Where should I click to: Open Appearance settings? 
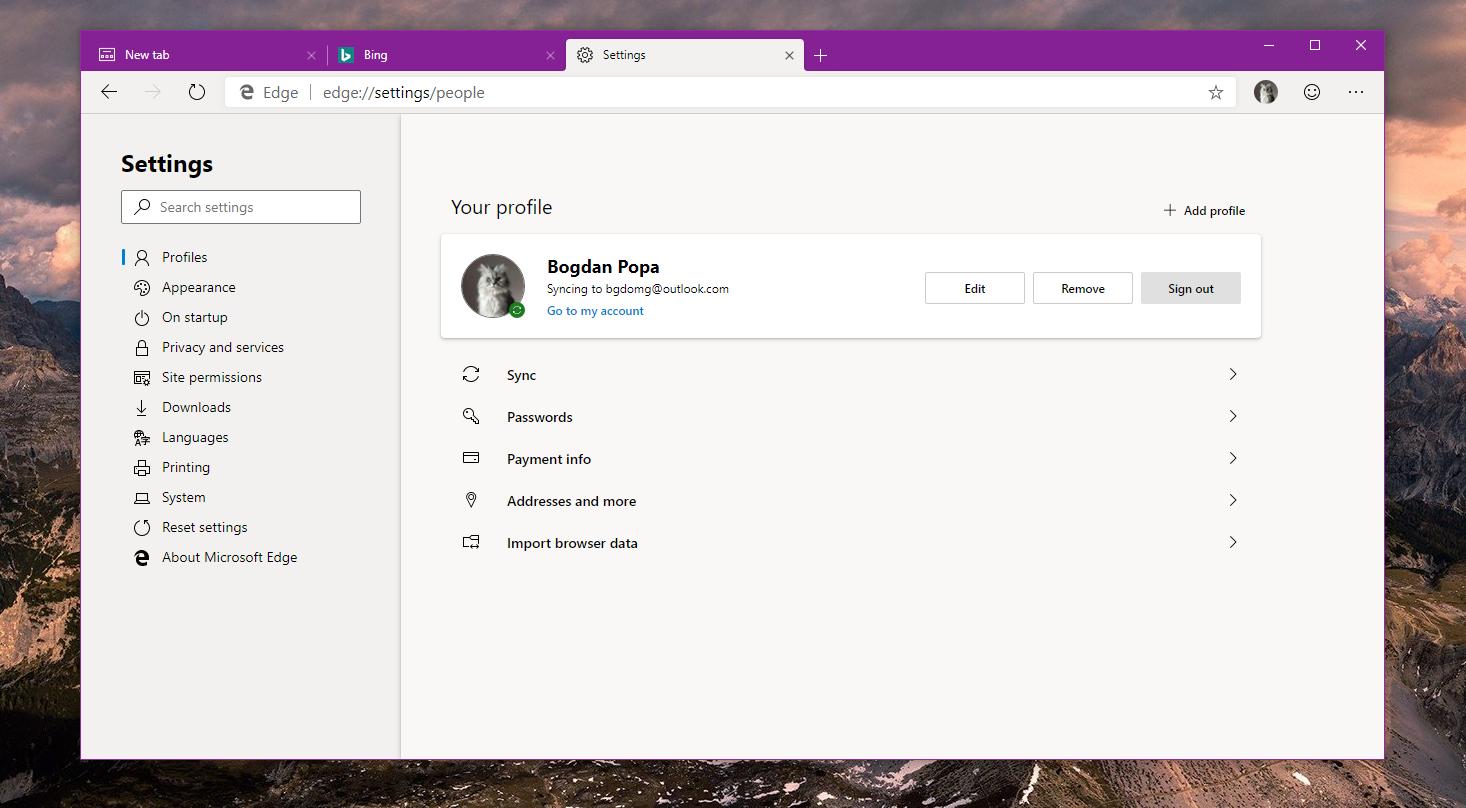click(x=198, y=287)
